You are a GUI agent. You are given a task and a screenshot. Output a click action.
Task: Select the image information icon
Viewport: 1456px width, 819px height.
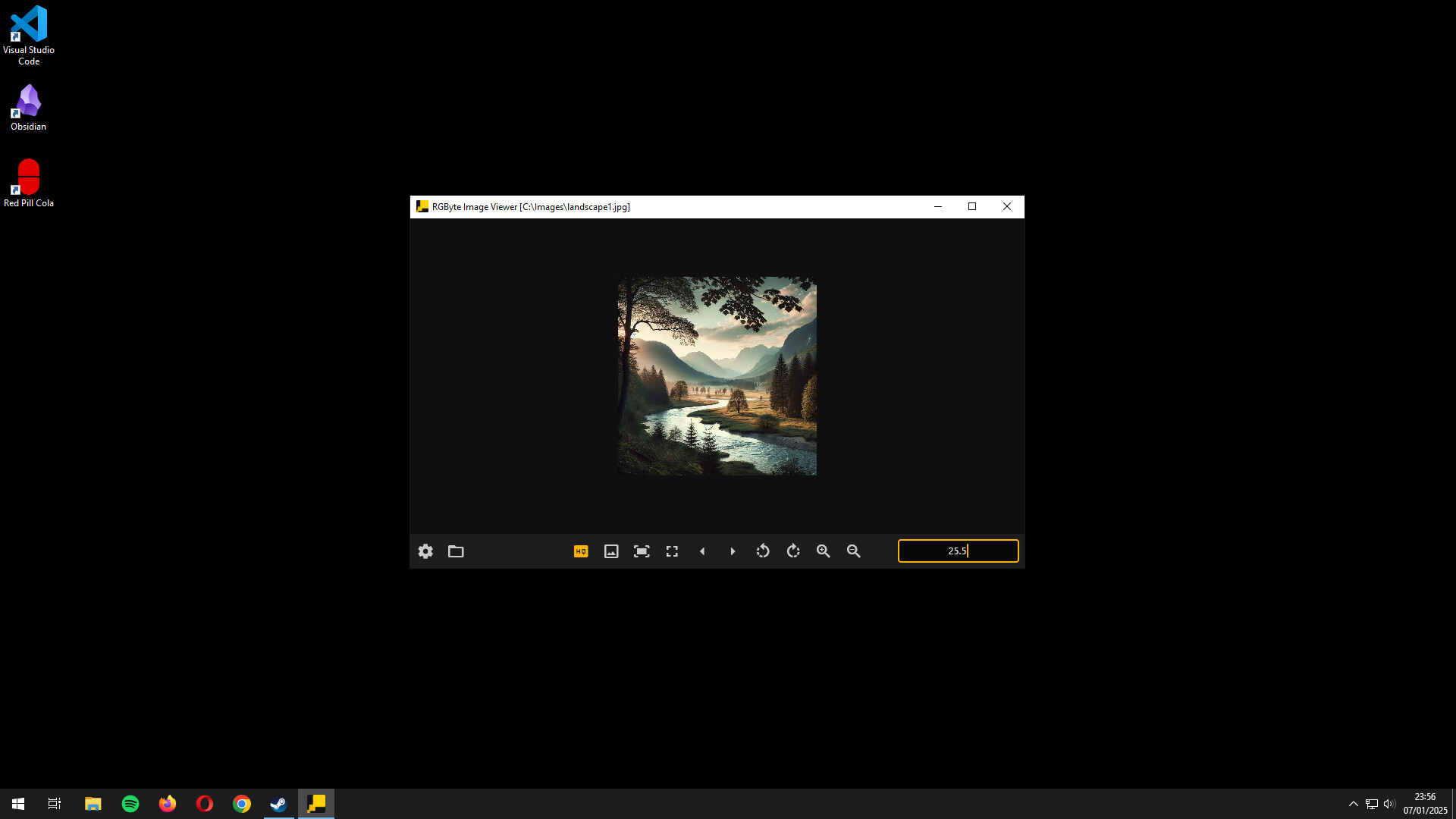click(611, 551)
